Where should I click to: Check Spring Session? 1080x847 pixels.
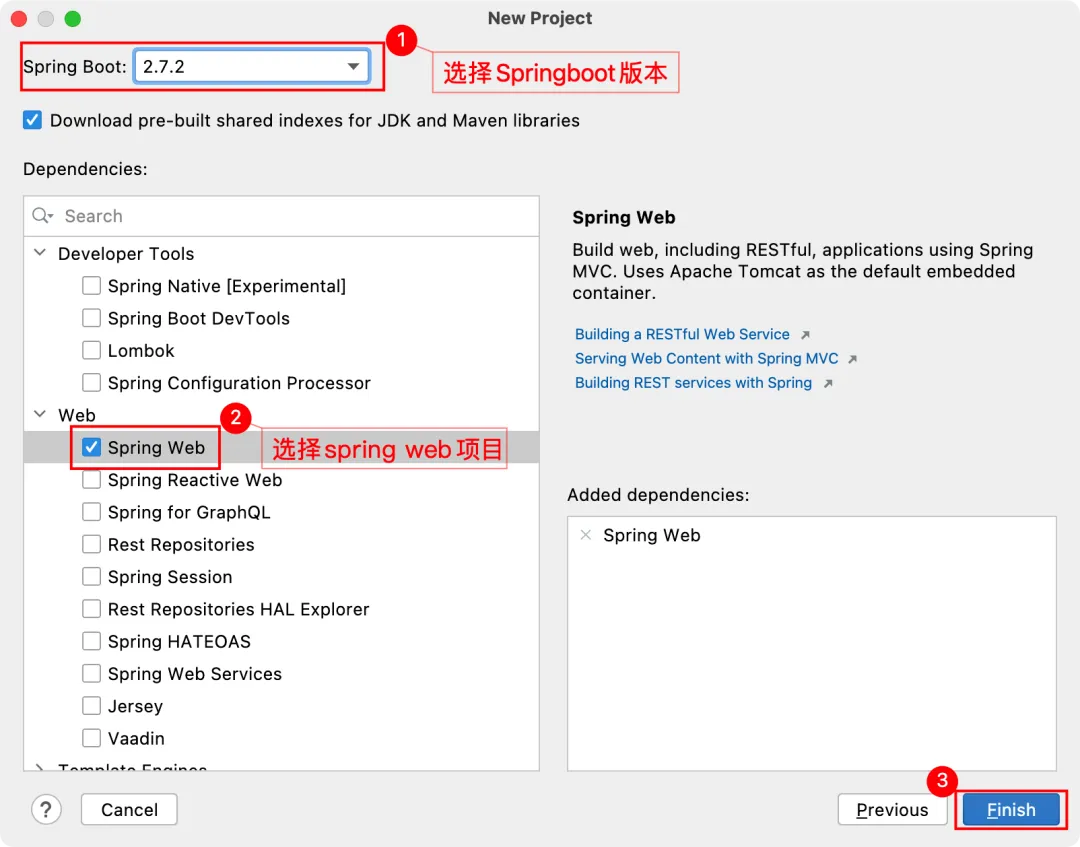click(92, 576)
